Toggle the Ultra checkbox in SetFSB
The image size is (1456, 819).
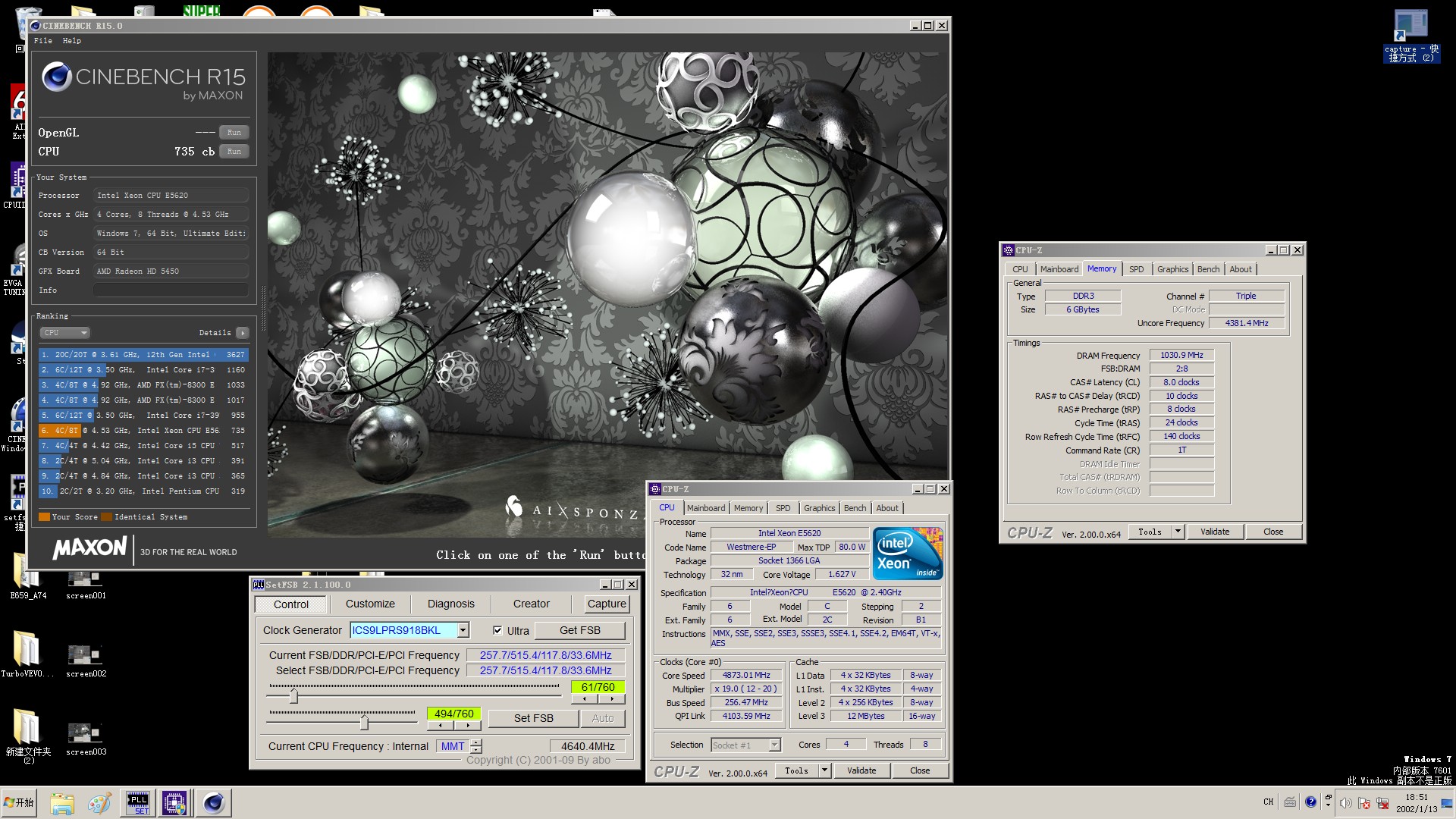[x=497, y=630]
